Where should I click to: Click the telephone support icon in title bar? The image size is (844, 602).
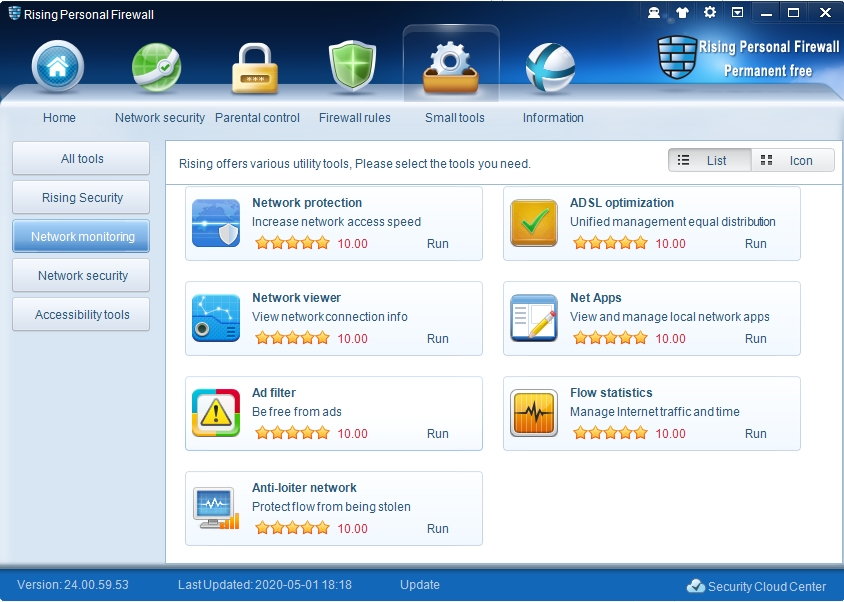tap(654, 12)
